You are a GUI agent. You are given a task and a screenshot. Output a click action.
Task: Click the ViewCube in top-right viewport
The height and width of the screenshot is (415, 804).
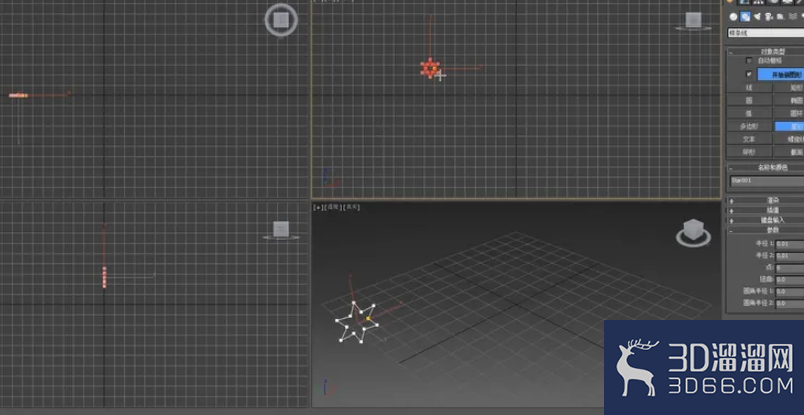[693, 21]
